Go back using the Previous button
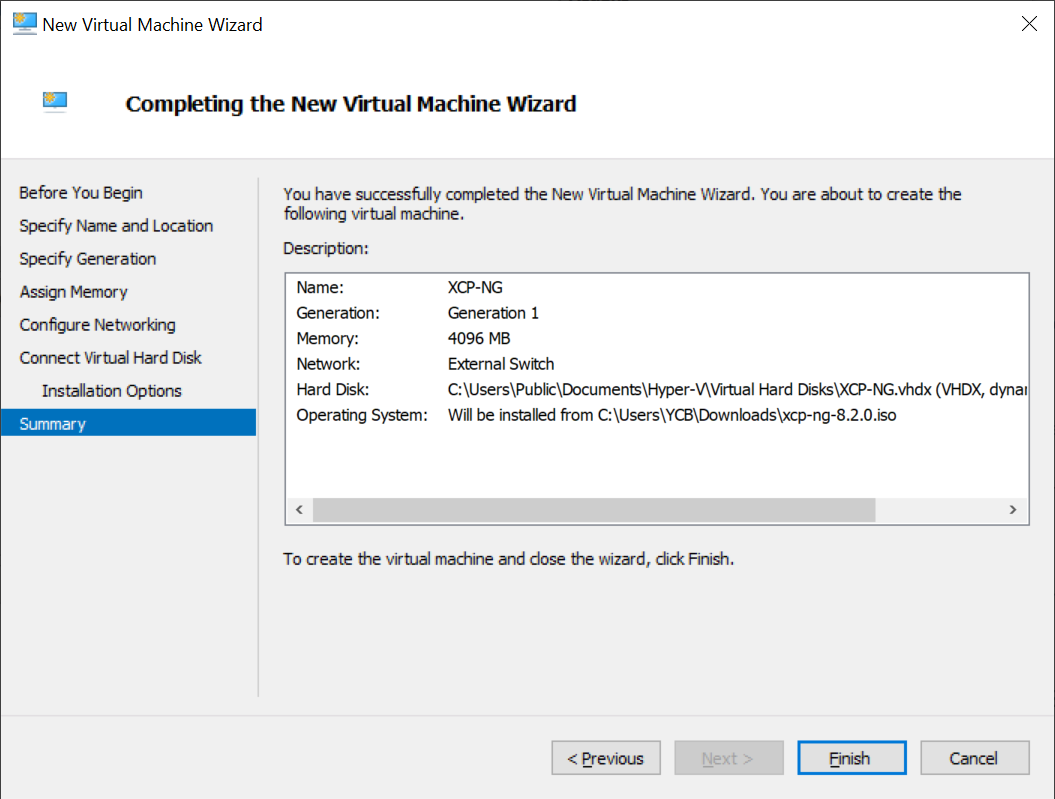1055x799 pixels. click(x=606, y=757)
